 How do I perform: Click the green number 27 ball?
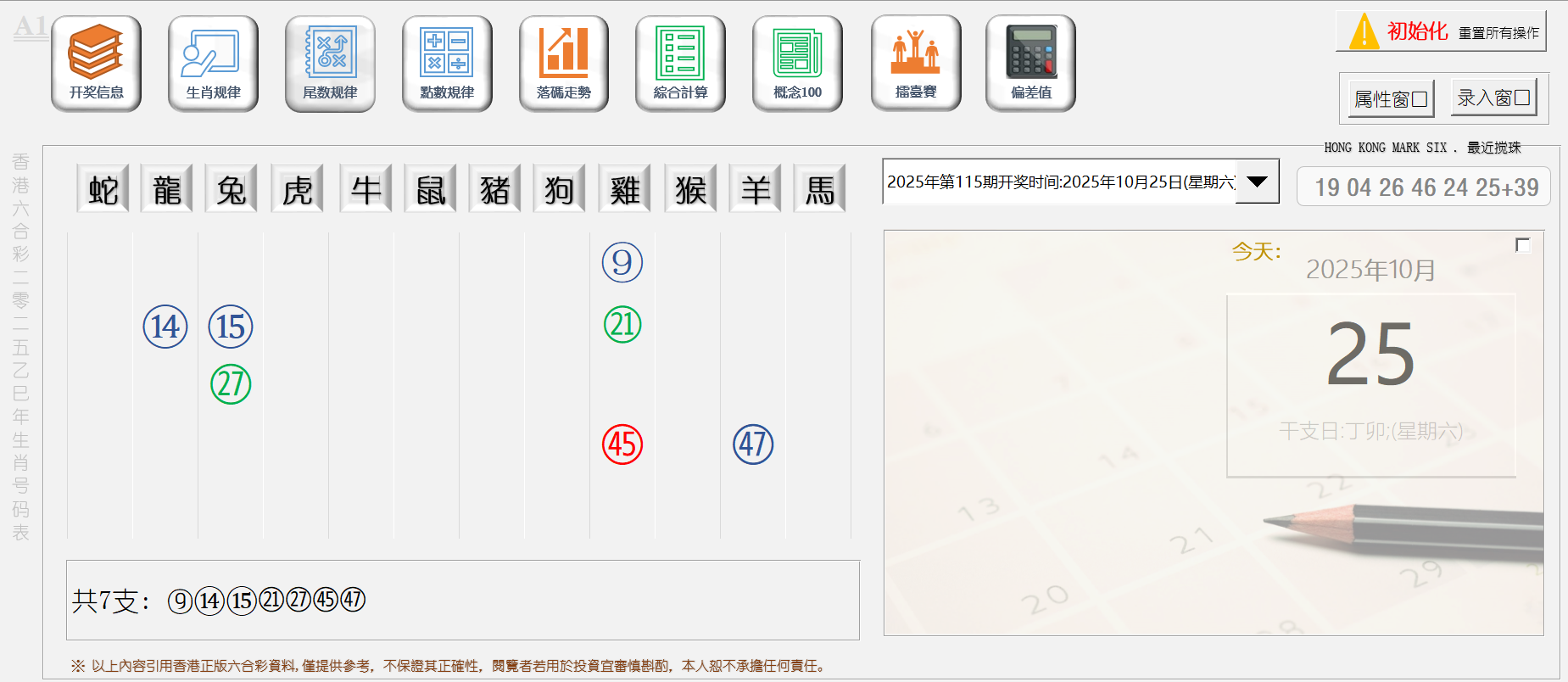pos(231,384)
